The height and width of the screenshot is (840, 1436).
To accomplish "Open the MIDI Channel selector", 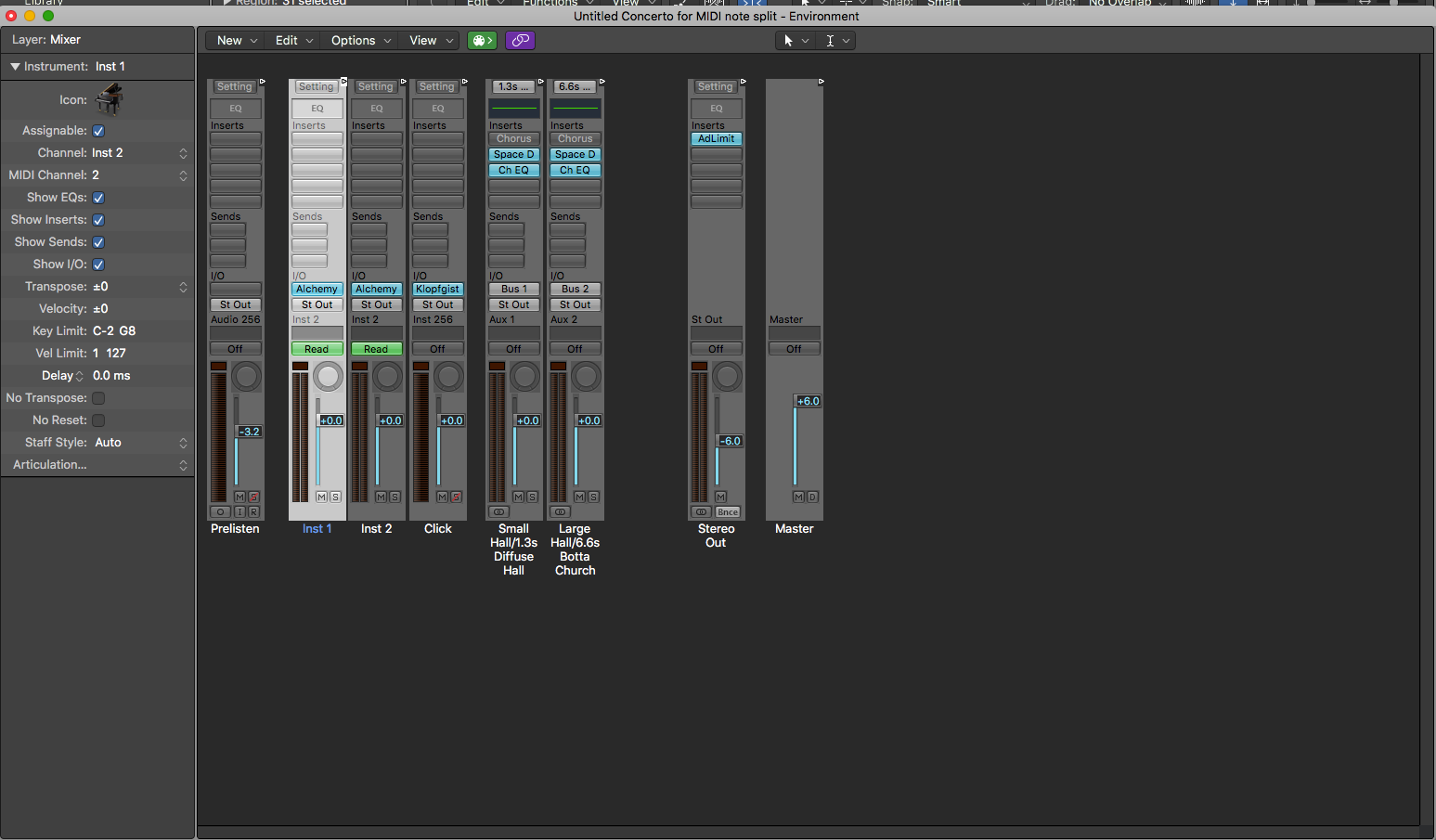I will (x=139, y=175).
